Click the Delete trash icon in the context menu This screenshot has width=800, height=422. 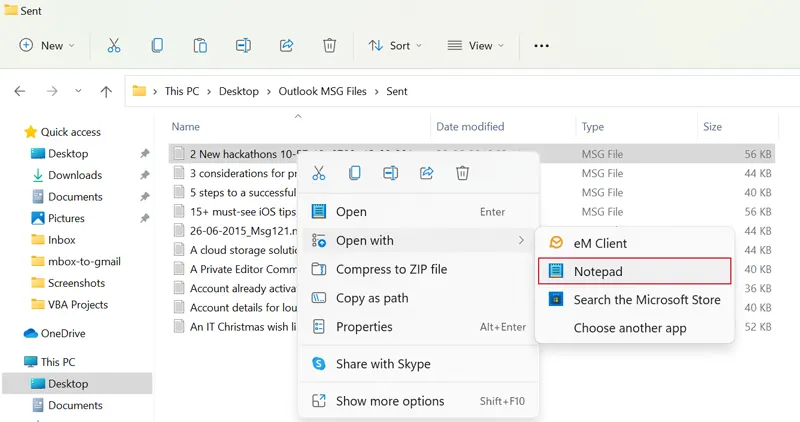click(x=462, y=173)
